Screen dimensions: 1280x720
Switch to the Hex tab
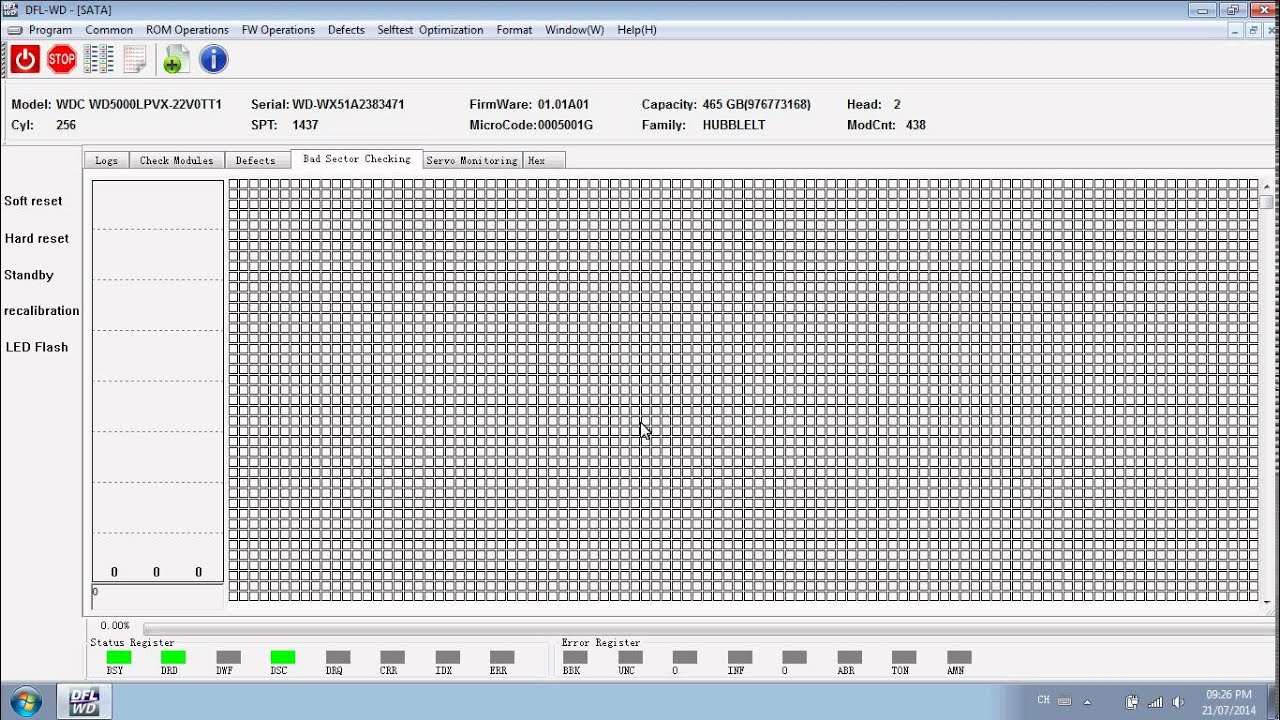544,160
